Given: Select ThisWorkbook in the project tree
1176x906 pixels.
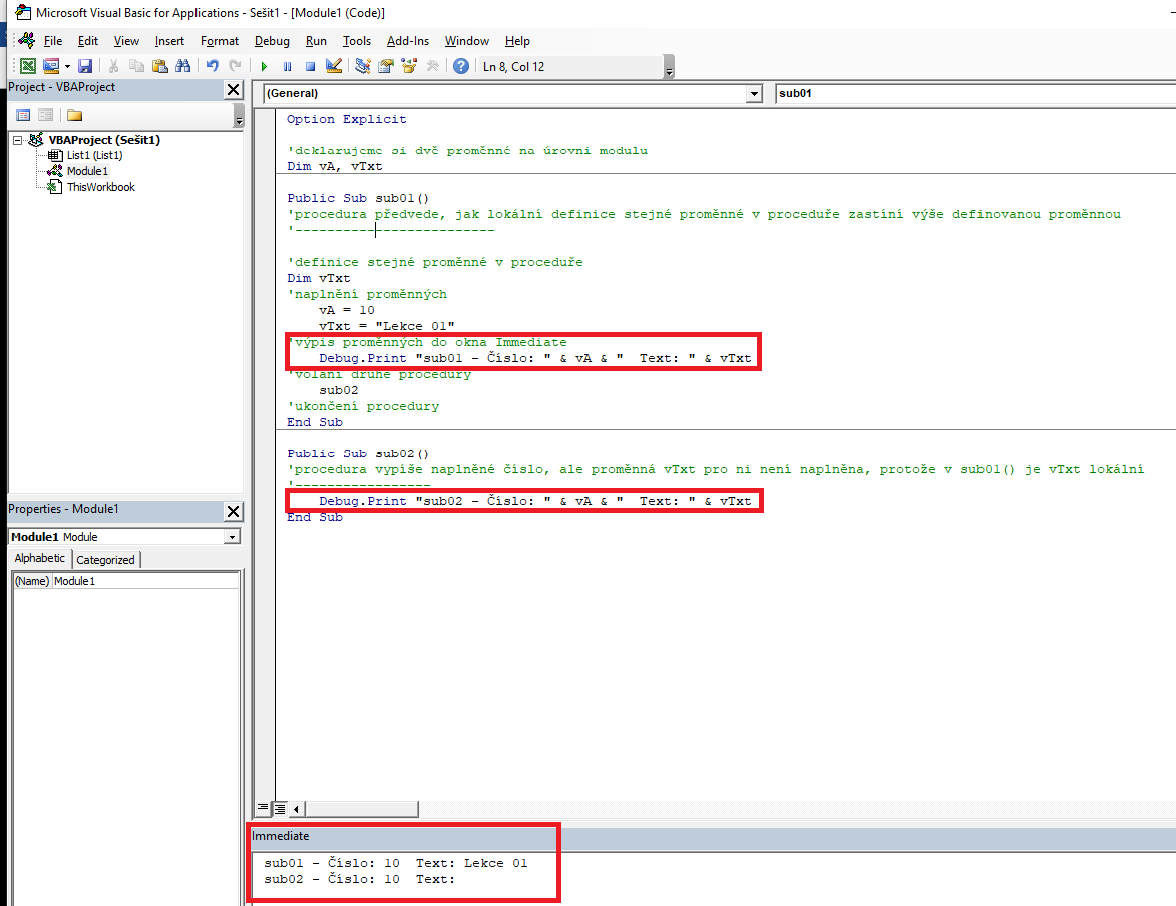Looking at the screenshot, I should click(100, 187).
